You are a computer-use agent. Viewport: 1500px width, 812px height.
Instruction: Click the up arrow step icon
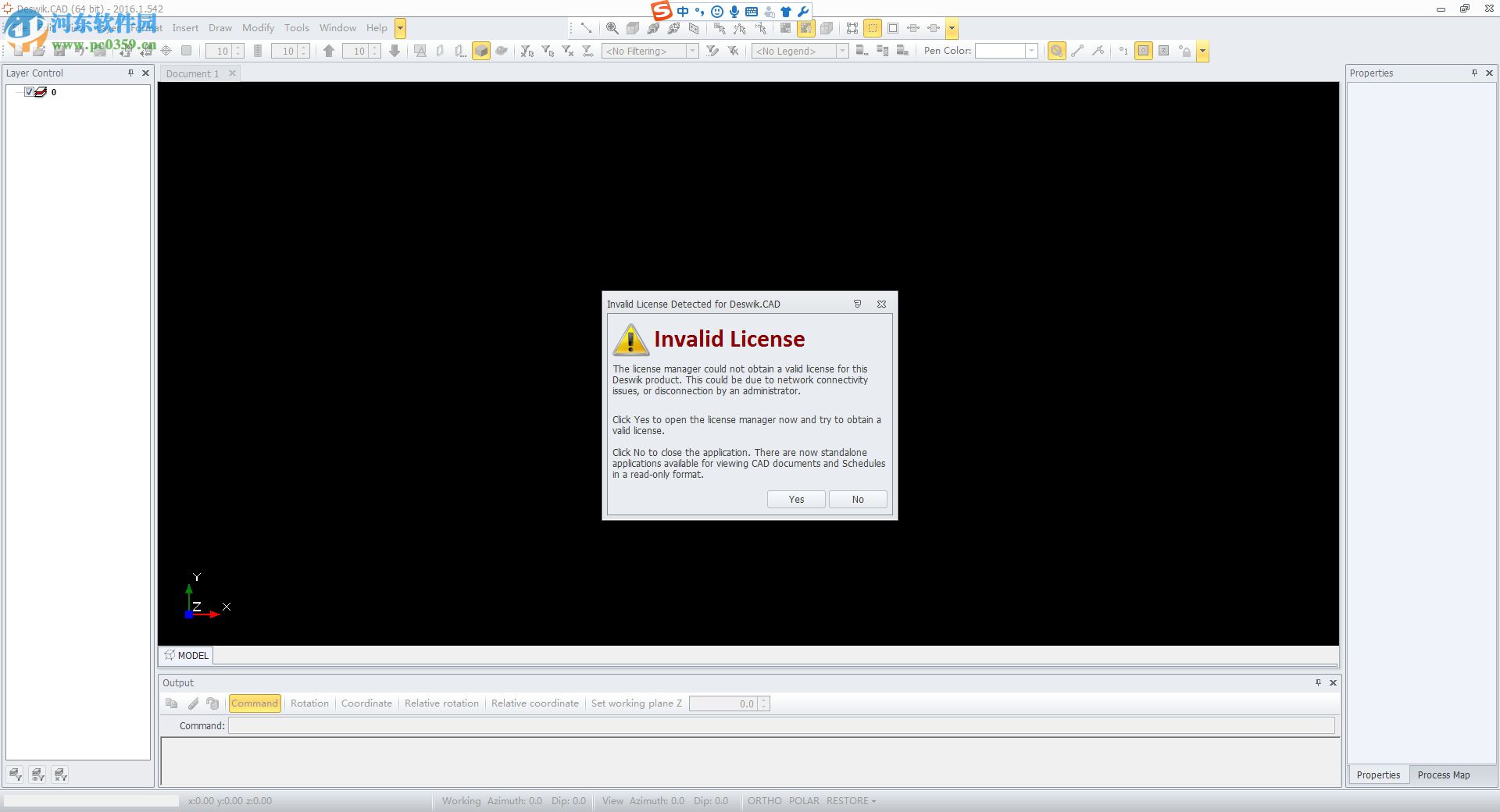point(329,51)
